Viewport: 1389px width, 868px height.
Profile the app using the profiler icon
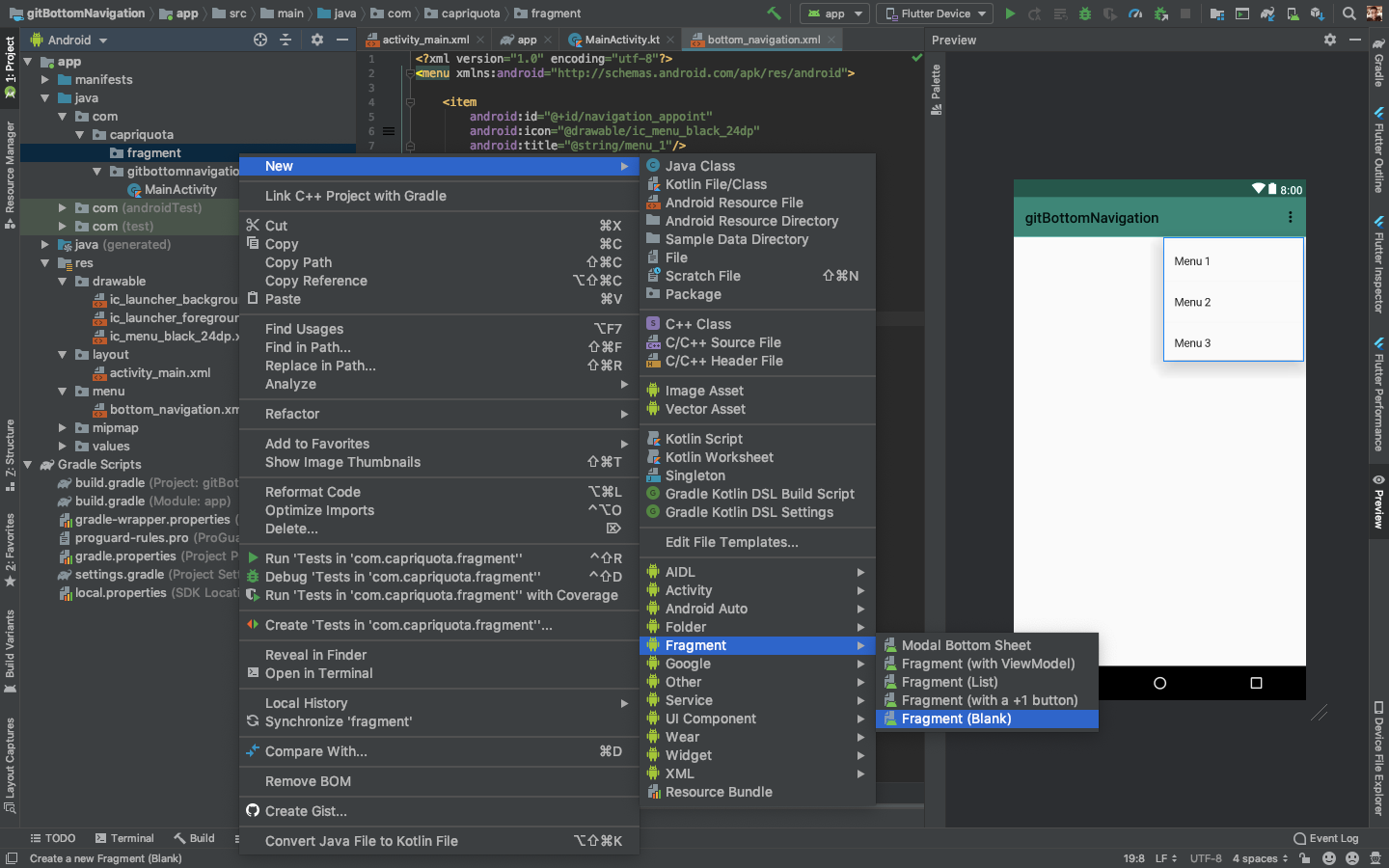click(x=1135, y=14)
